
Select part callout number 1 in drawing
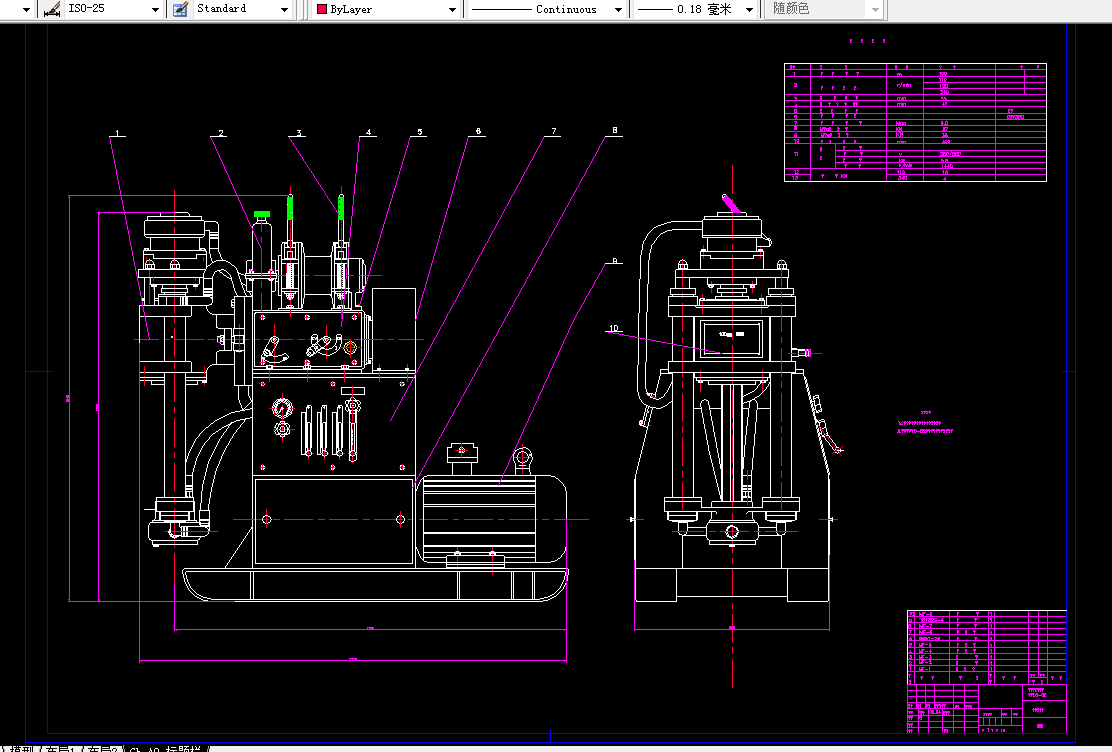118,133
